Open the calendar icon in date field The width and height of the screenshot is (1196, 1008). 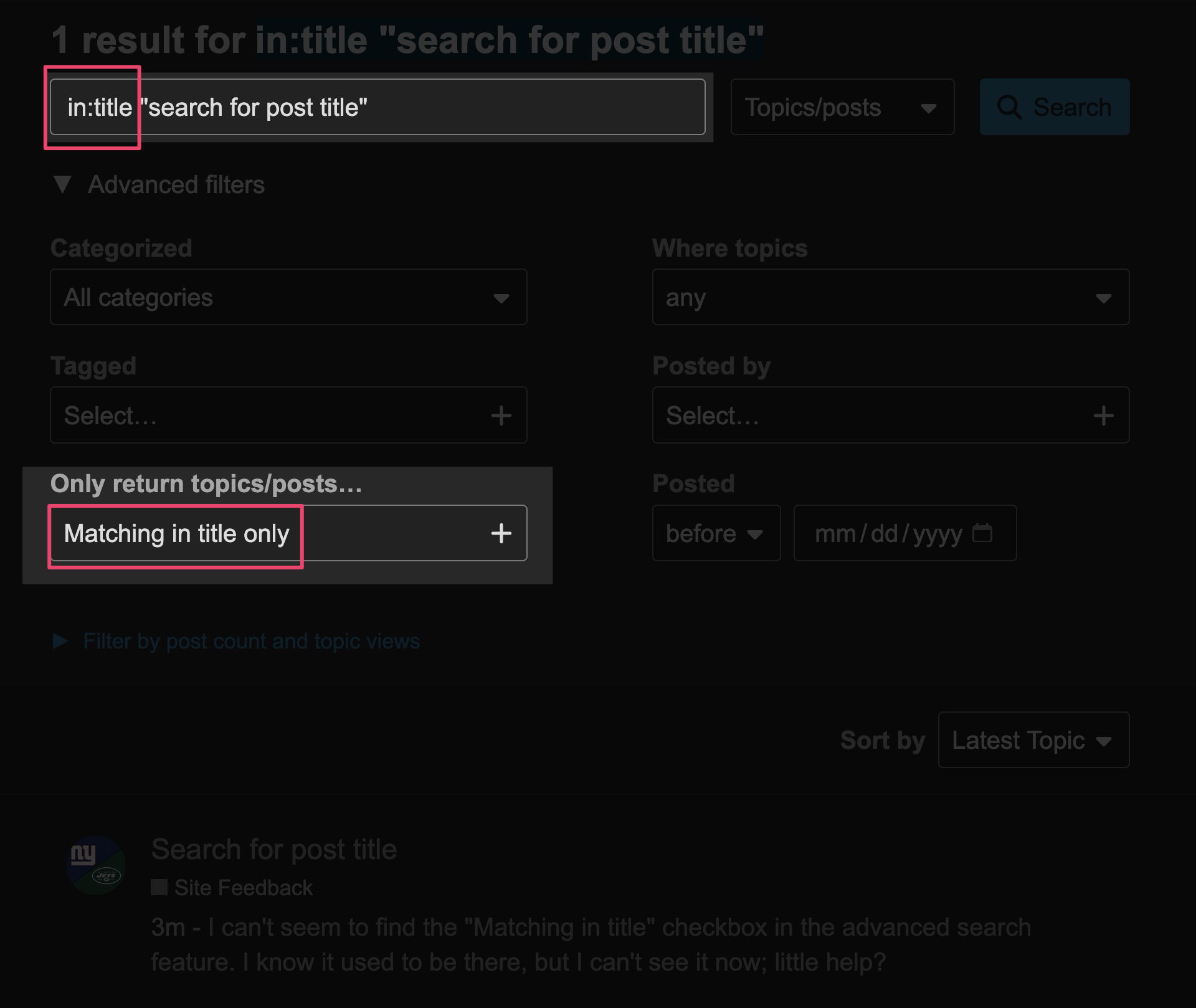coord(982,533)
